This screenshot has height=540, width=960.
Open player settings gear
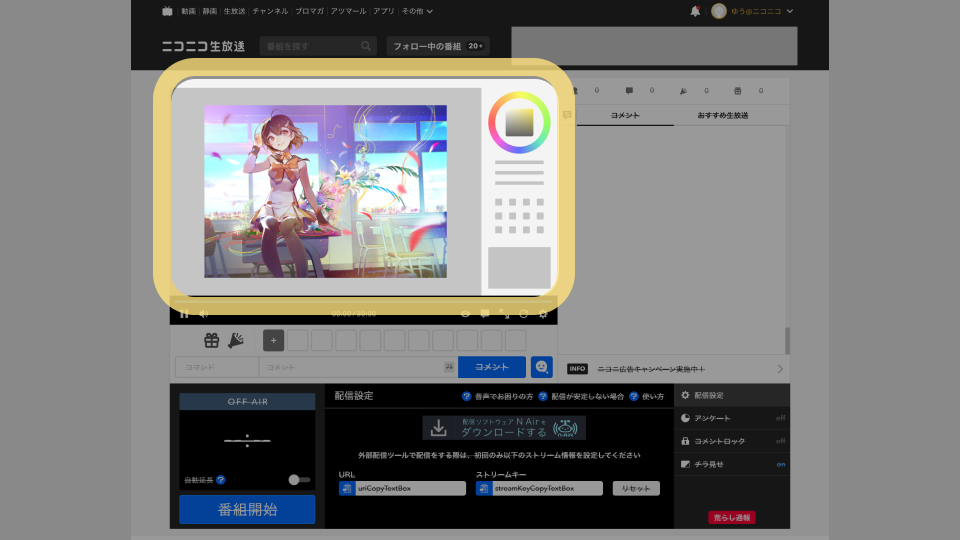pyautogui.click(x=543, y=313)
